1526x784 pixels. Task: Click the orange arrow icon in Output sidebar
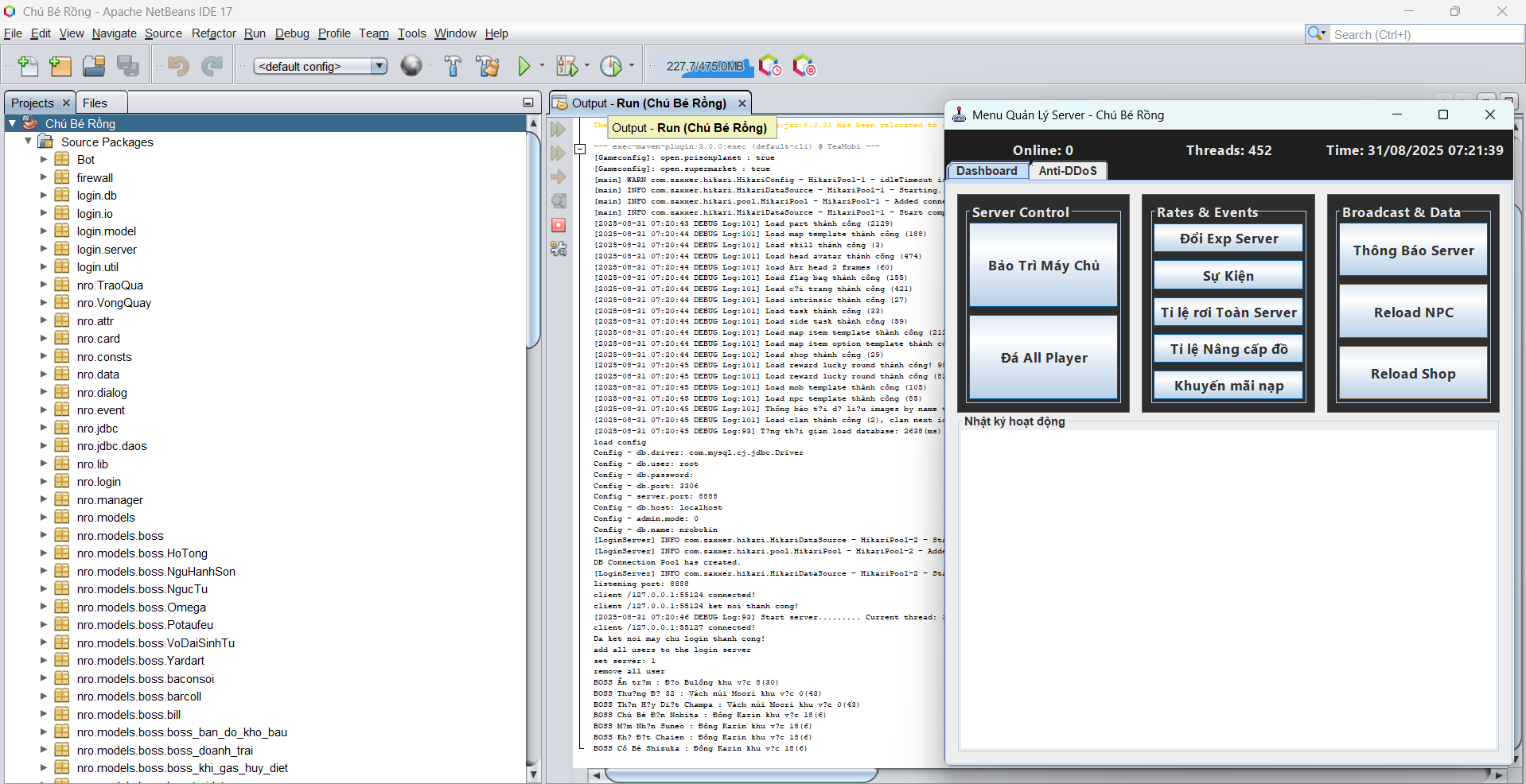pyautogui.click(x=559, y=177)
